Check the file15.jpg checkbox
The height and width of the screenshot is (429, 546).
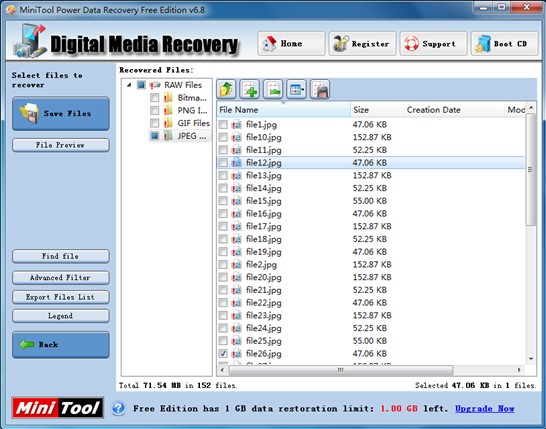[223, 201]
